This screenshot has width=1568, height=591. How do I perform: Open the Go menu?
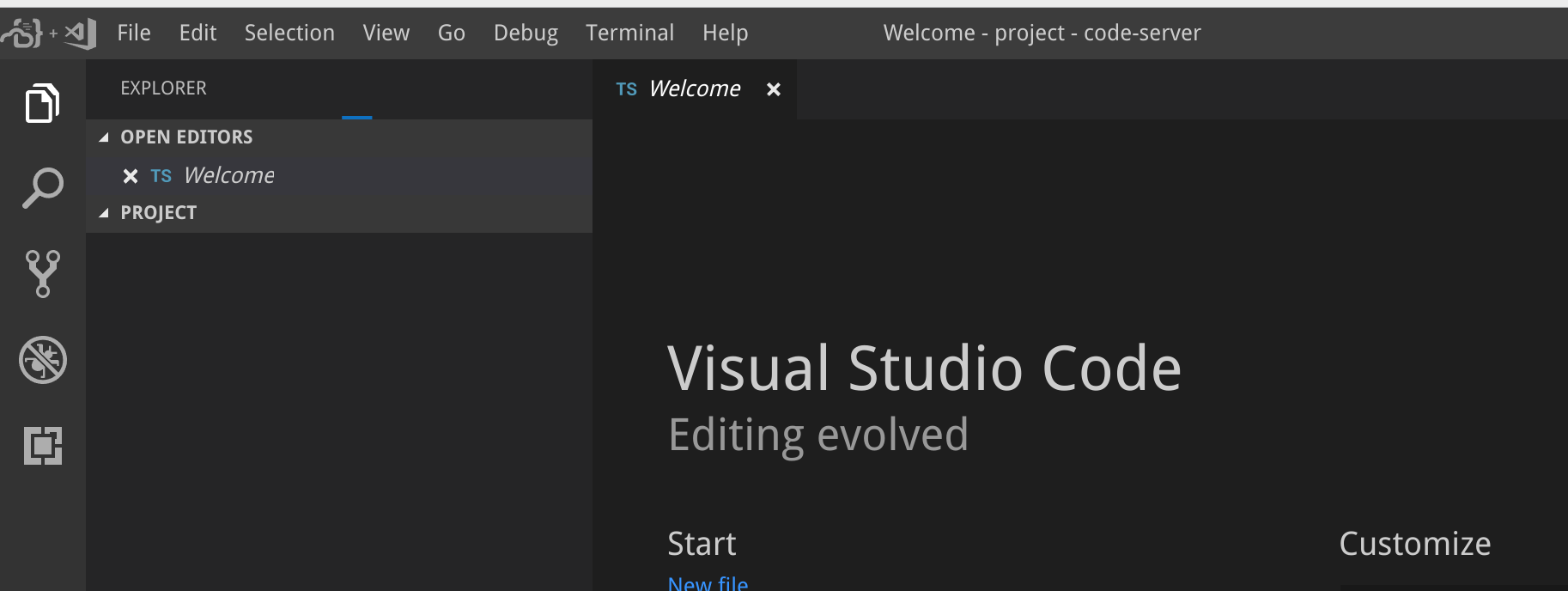(452, 33)
